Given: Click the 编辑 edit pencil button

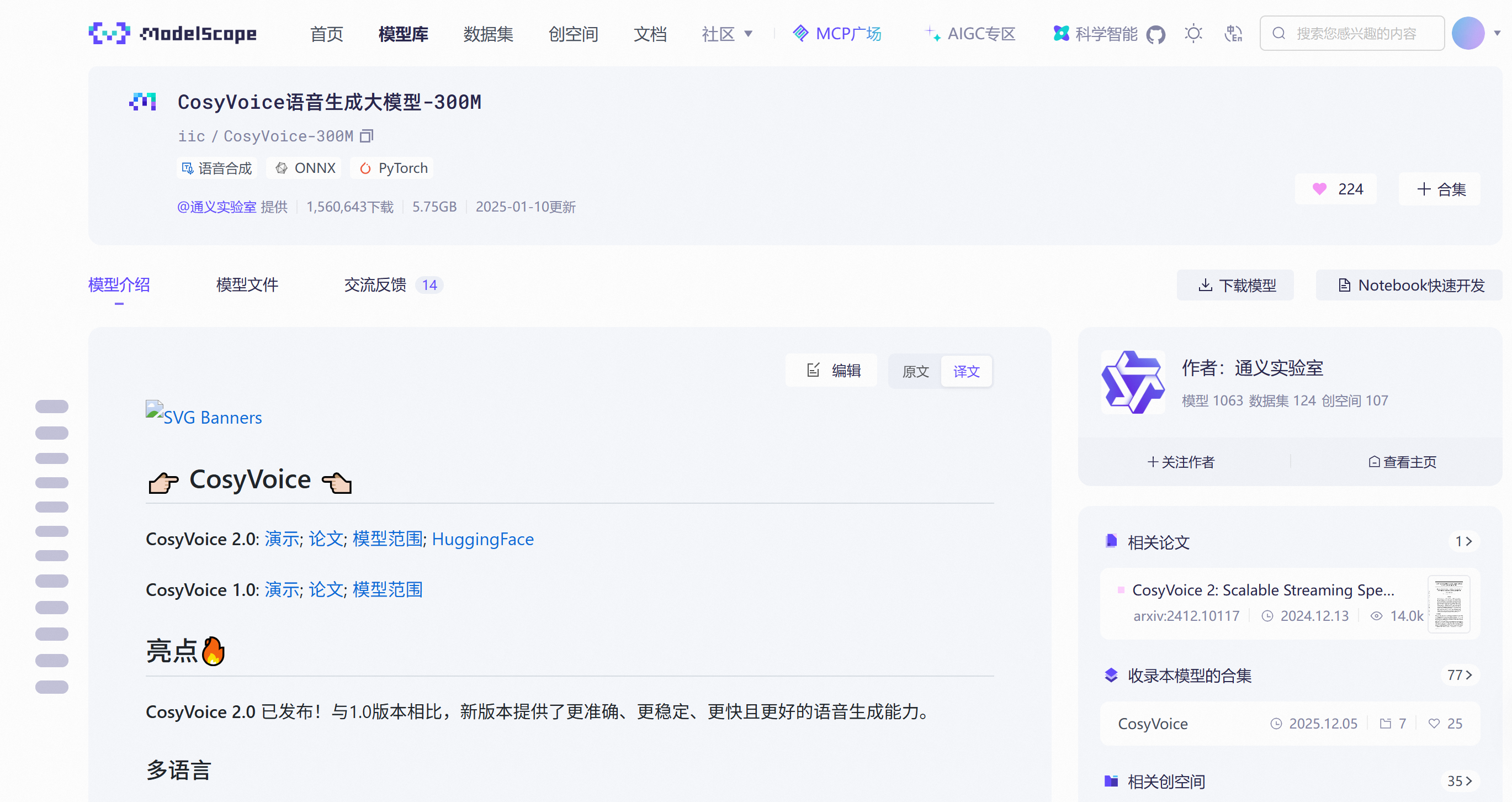Looking at the screenshot, I should point(832,371).
